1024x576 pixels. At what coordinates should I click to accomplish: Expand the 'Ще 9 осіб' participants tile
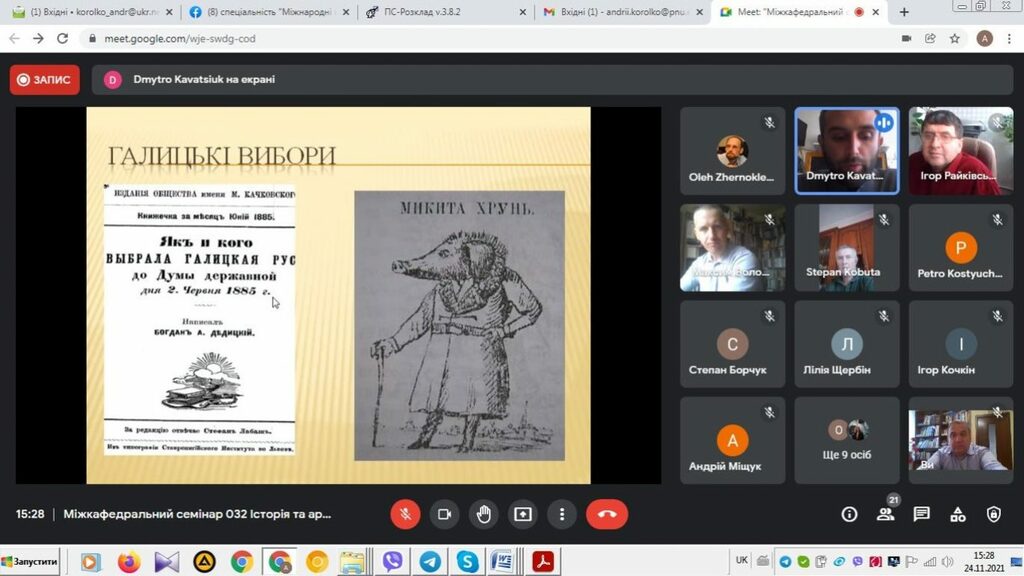tap(847, 440)
